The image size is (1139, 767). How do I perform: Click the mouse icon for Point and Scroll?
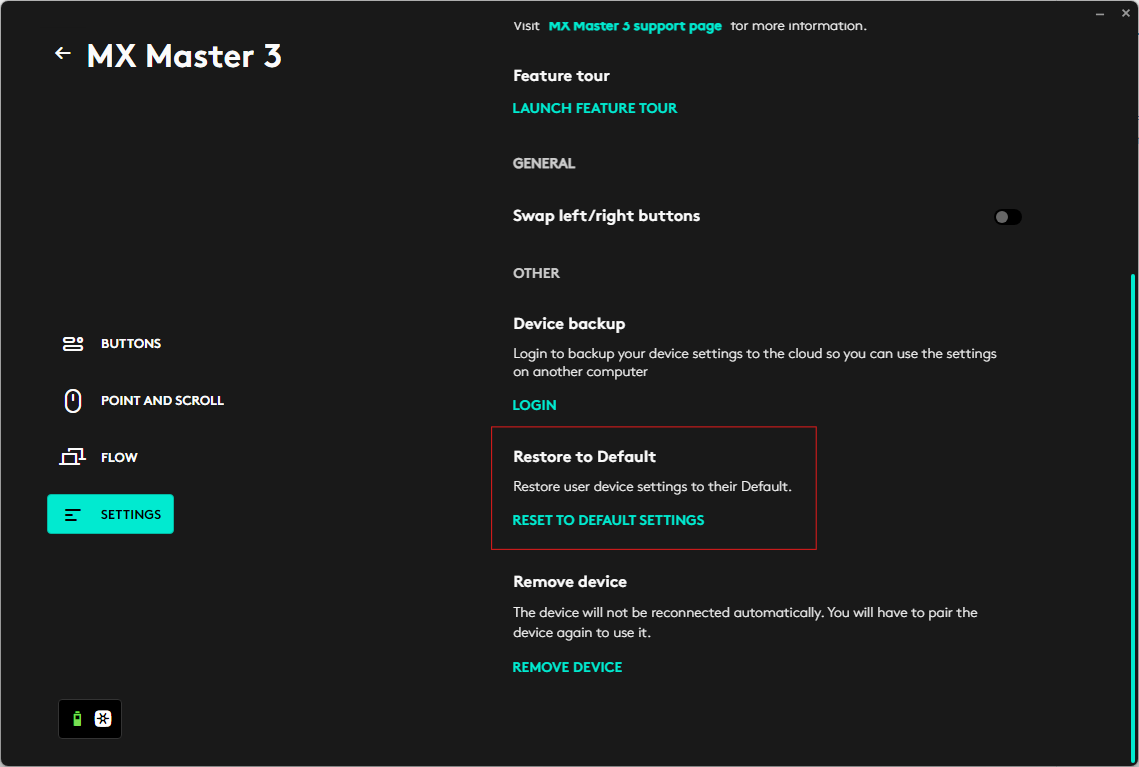pos(73,401)
